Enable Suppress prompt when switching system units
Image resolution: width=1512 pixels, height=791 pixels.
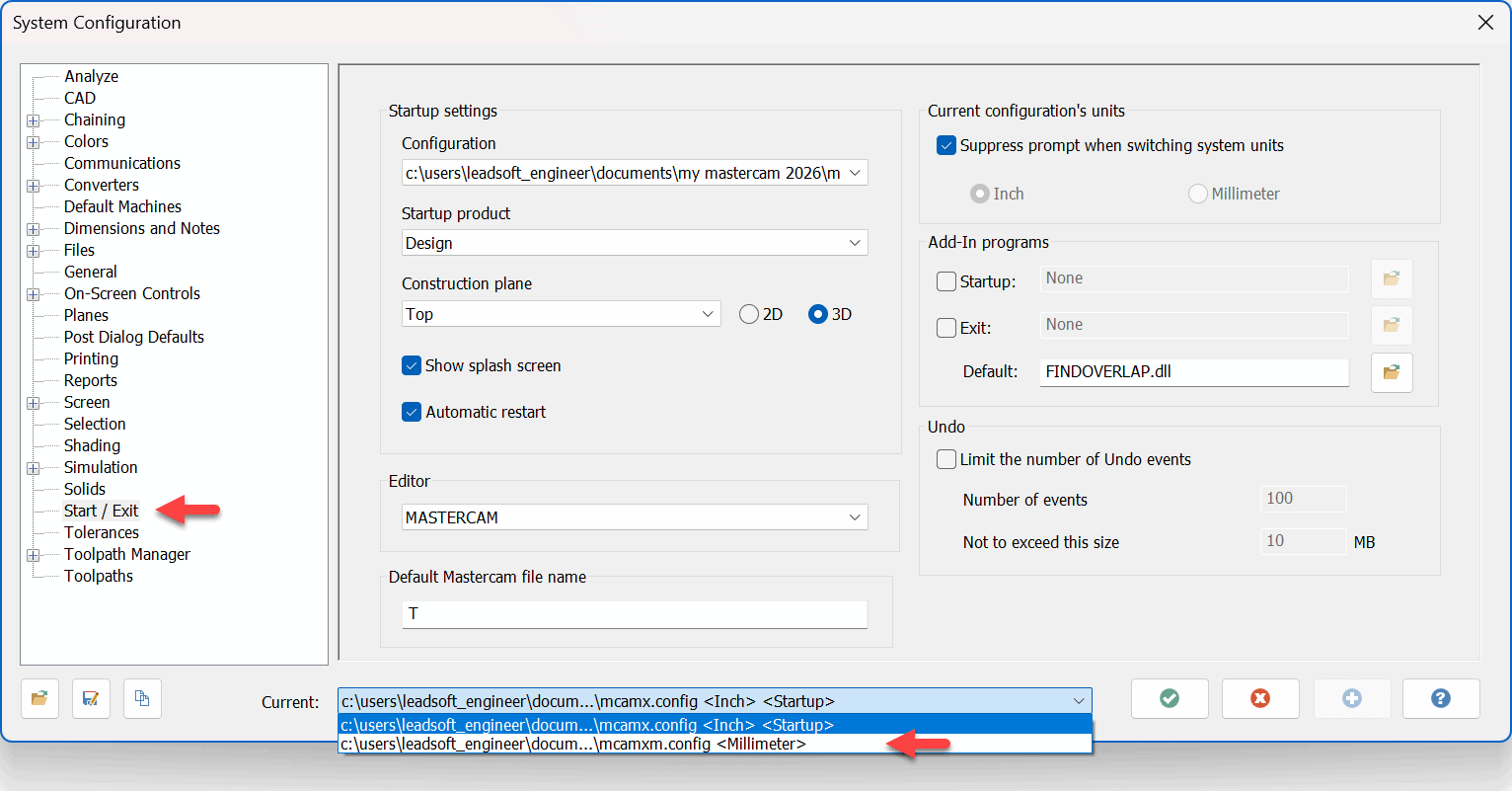tap(946, 145)
